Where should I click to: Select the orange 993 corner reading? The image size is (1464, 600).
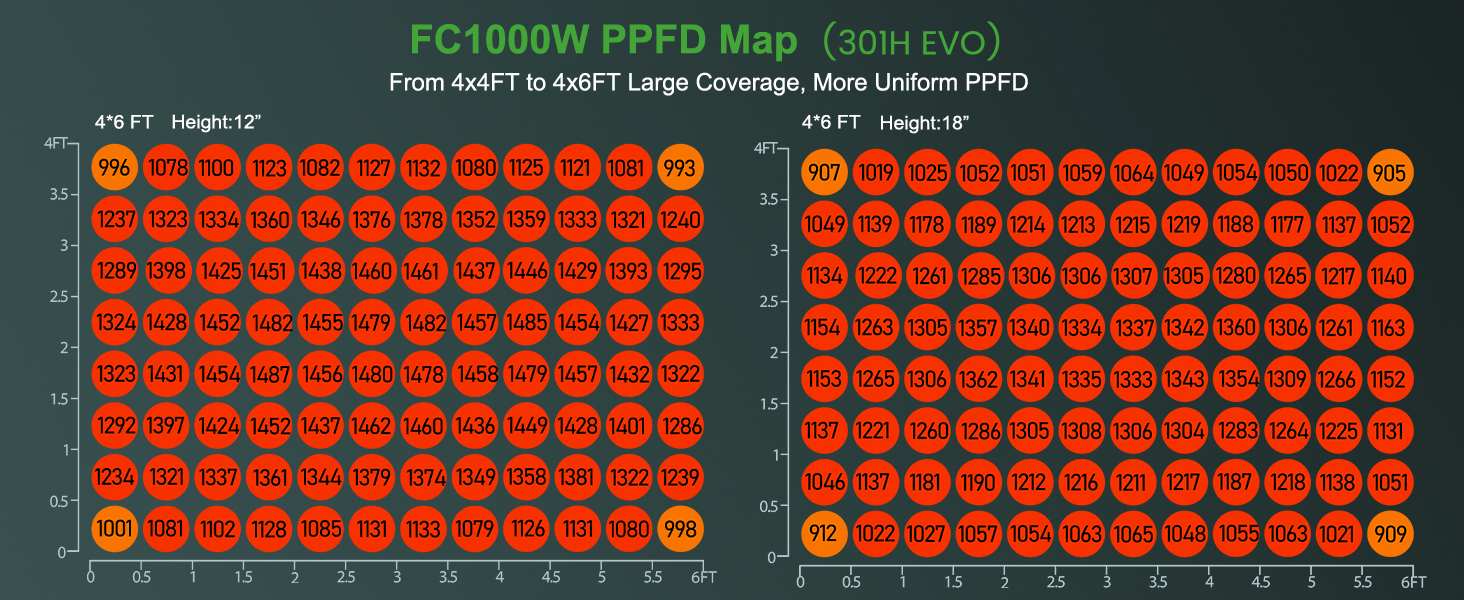tap(680, 167)
